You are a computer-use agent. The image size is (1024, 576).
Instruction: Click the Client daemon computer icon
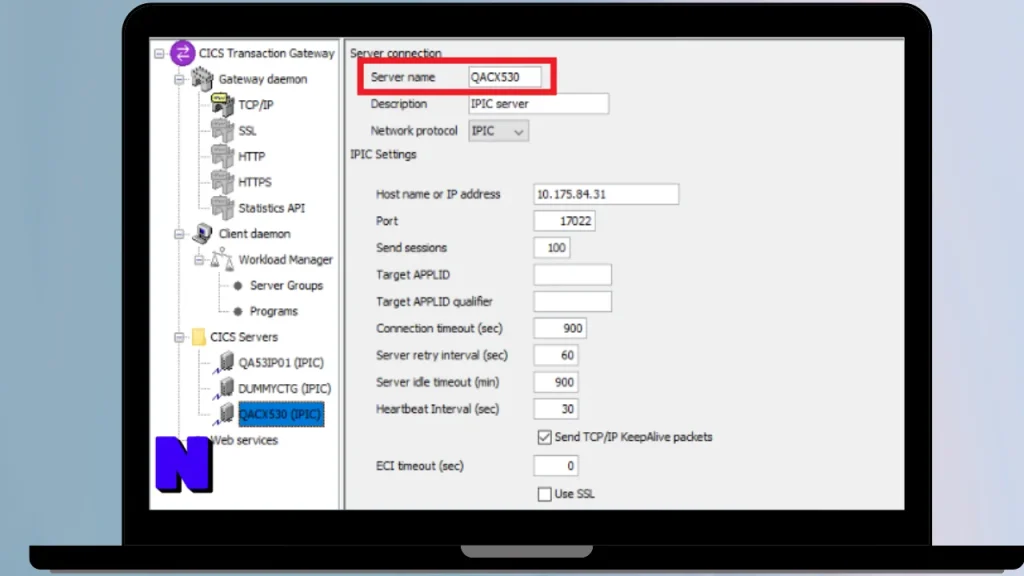point(203,233)
